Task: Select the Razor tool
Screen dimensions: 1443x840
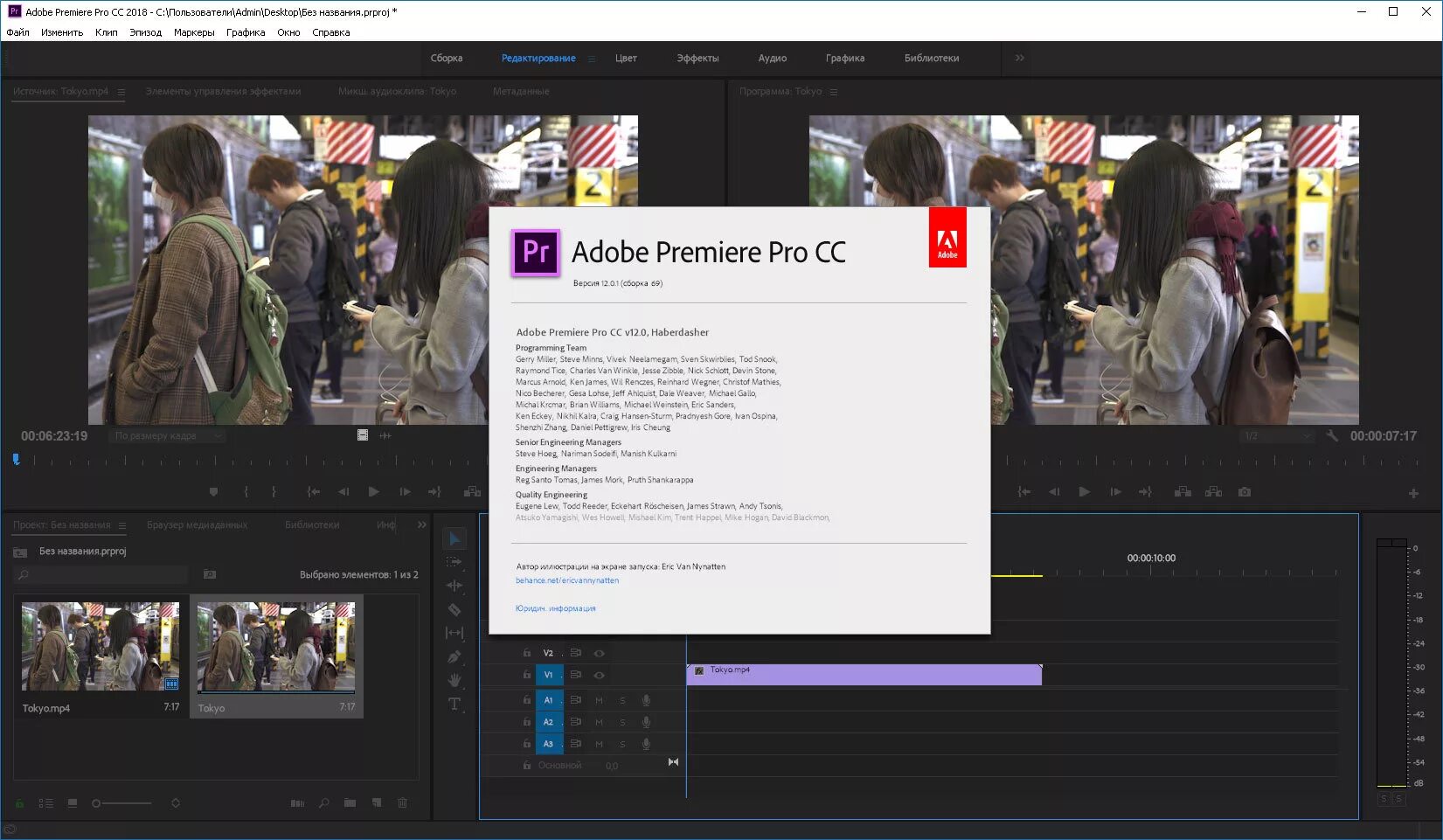Action: [x=454, y=609]
